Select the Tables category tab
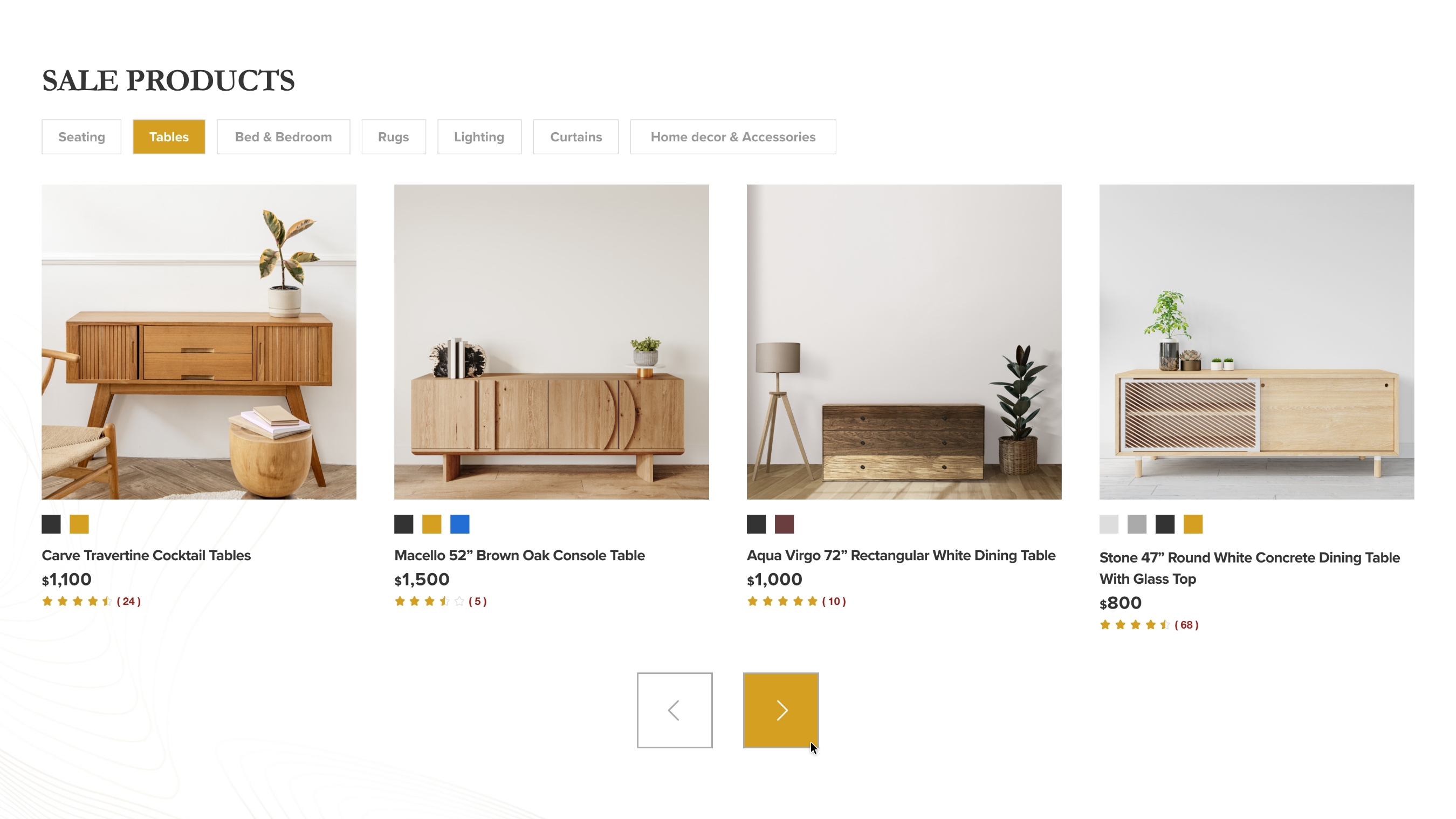Image resolution: width=1456 pixels, height=819 pixels. coord(169,137)
